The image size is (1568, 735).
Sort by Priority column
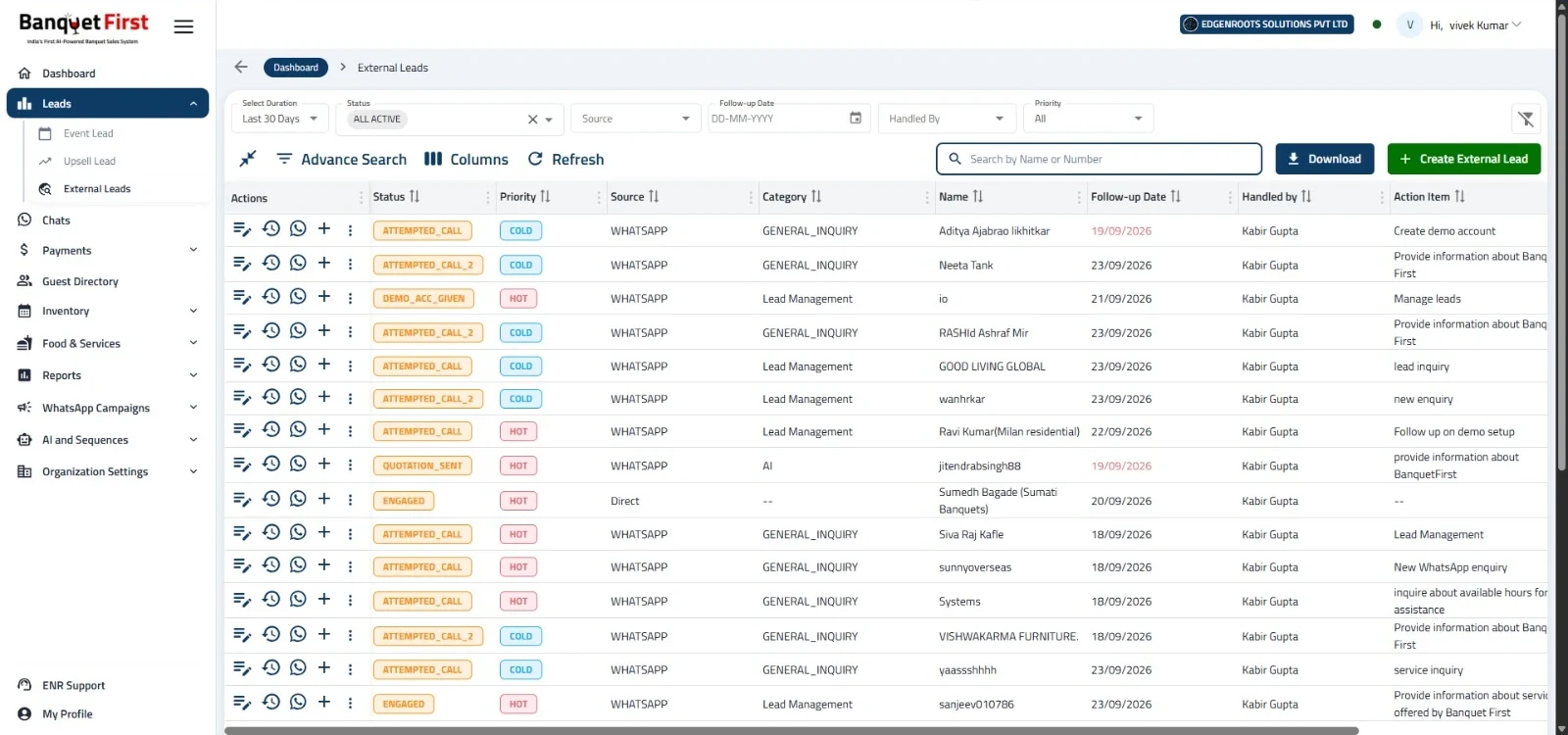tap(545, 196)
